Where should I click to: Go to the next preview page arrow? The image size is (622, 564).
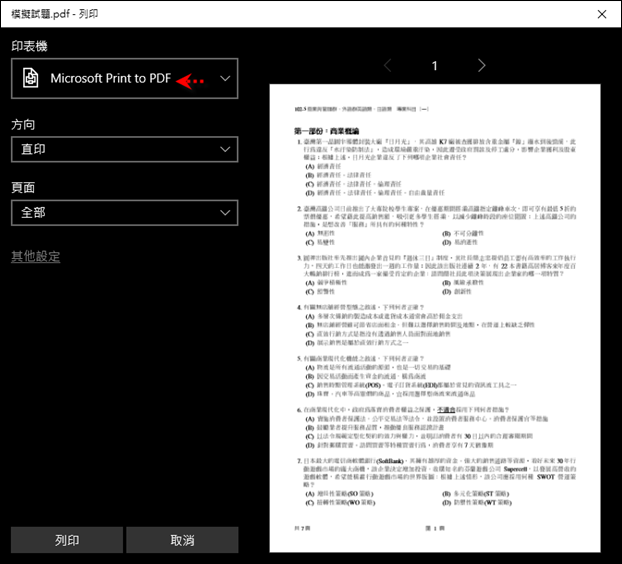481,65
